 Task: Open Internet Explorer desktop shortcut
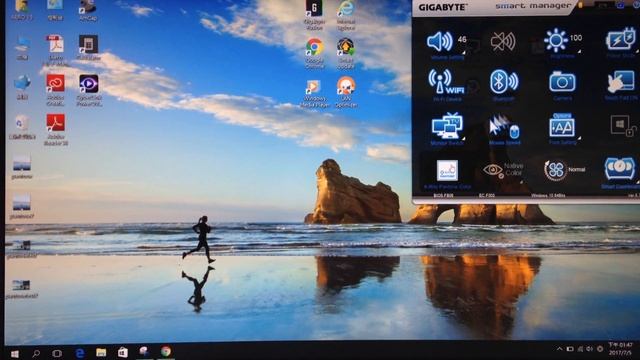346,9
